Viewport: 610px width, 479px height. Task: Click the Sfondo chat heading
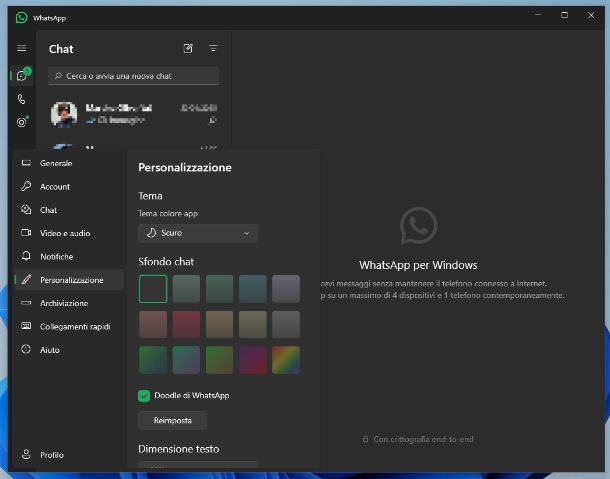coord(166,261)
